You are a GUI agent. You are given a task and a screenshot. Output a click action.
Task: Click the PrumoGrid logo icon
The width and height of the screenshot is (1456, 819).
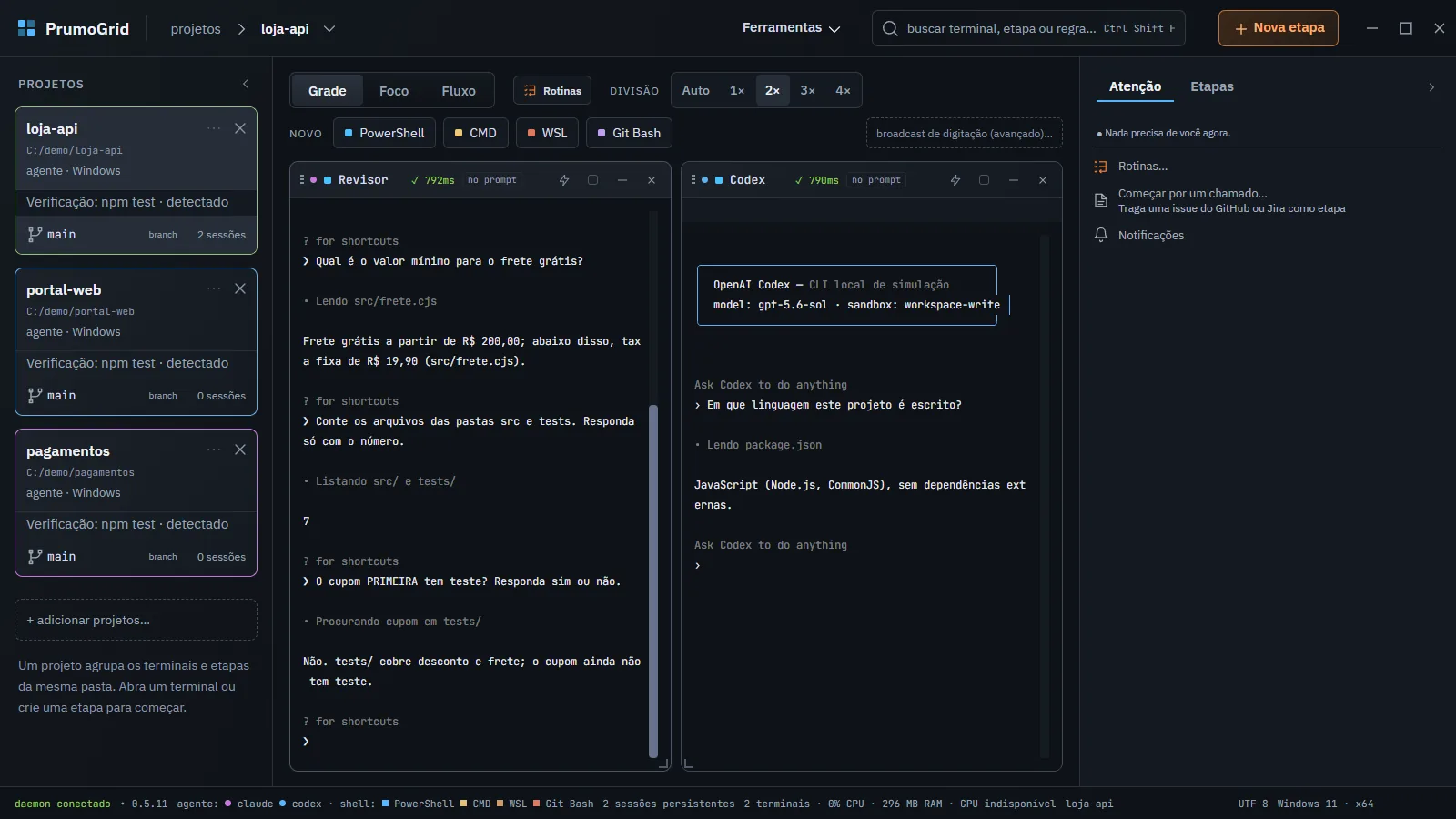pos(26,28)
